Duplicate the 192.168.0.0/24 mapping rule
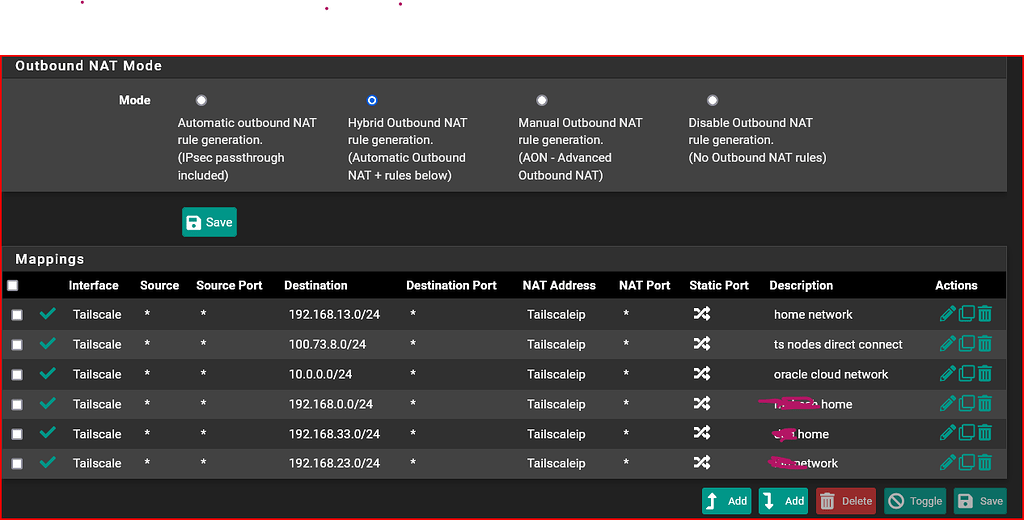The height and width of the screenshot is (520, 1024). click(967, 404)
